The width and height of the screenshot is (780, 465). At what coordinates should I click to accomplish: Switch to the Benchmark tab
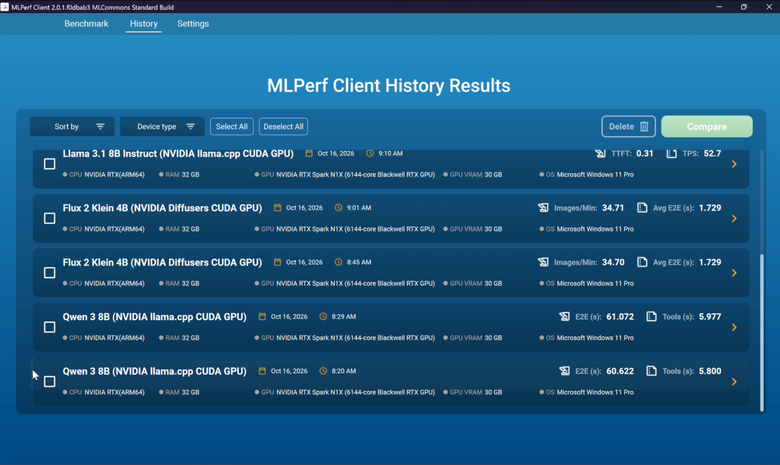[x=86, y=24]
